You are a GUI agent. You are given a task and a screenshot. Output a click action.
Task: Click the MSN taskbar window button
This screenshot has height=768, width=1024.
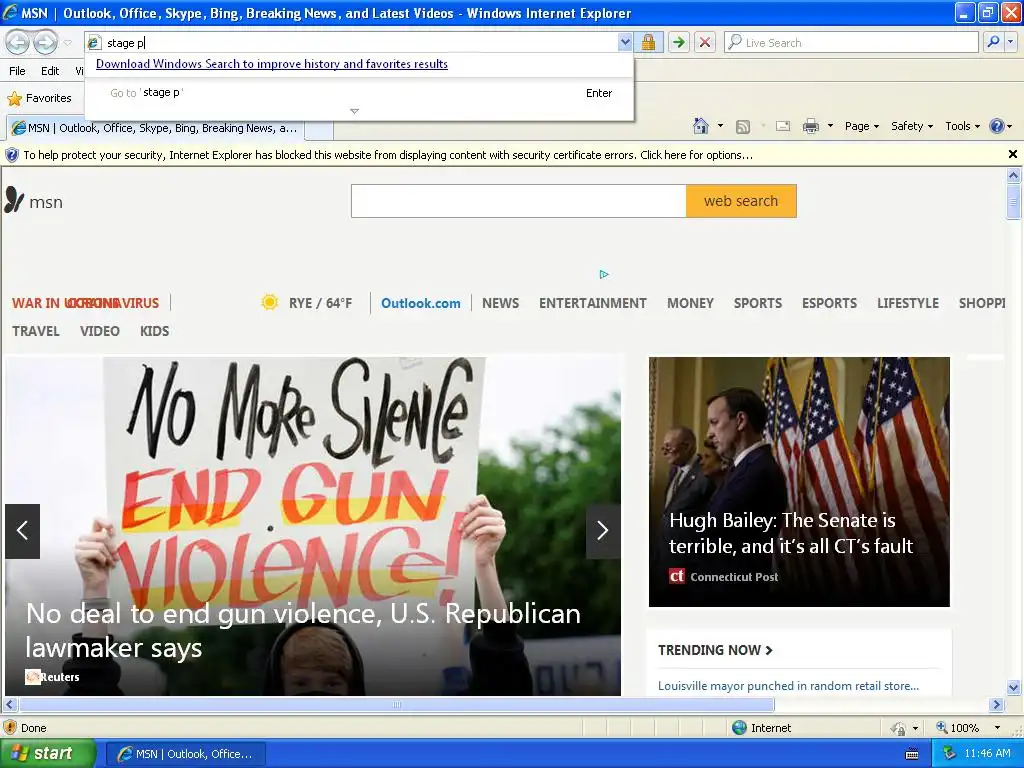coord(185,754)
